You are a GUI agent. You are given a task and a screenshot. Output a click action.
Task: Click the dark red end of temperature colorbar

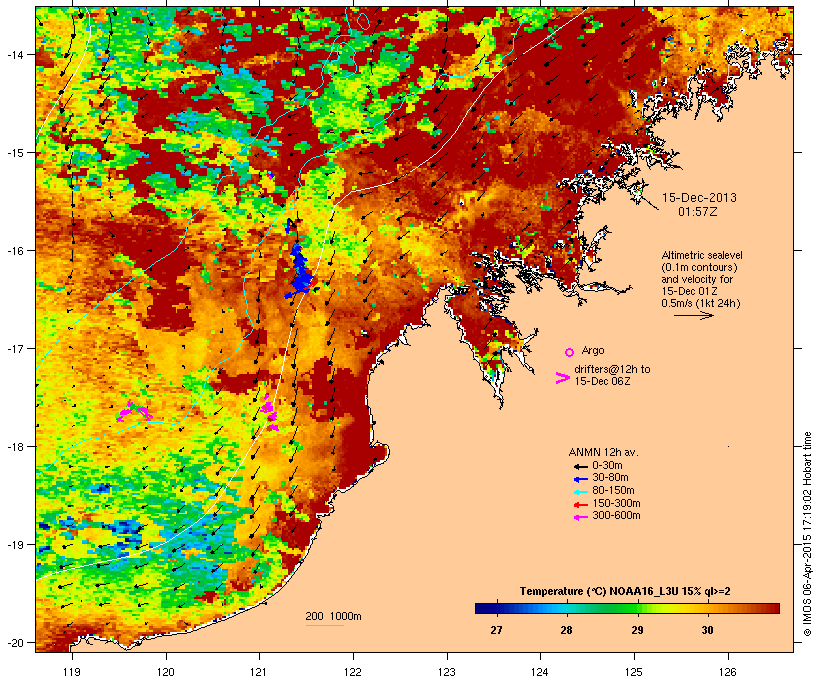tap(773, 608)
